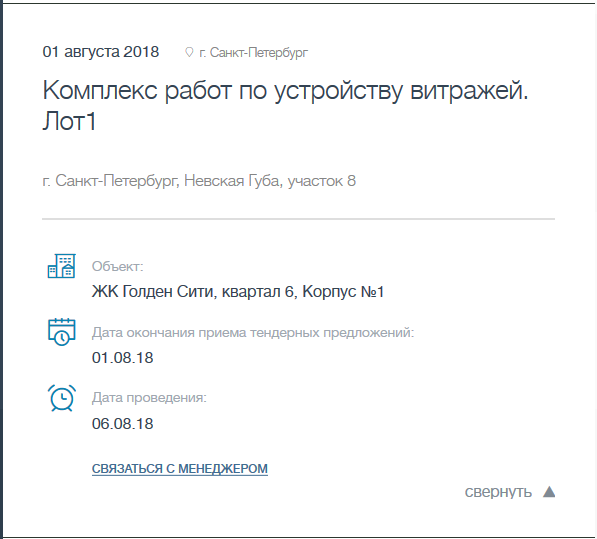Open 'Связаться с менеджером' link
Screen dimensions: 597x539
click(180, 469)
